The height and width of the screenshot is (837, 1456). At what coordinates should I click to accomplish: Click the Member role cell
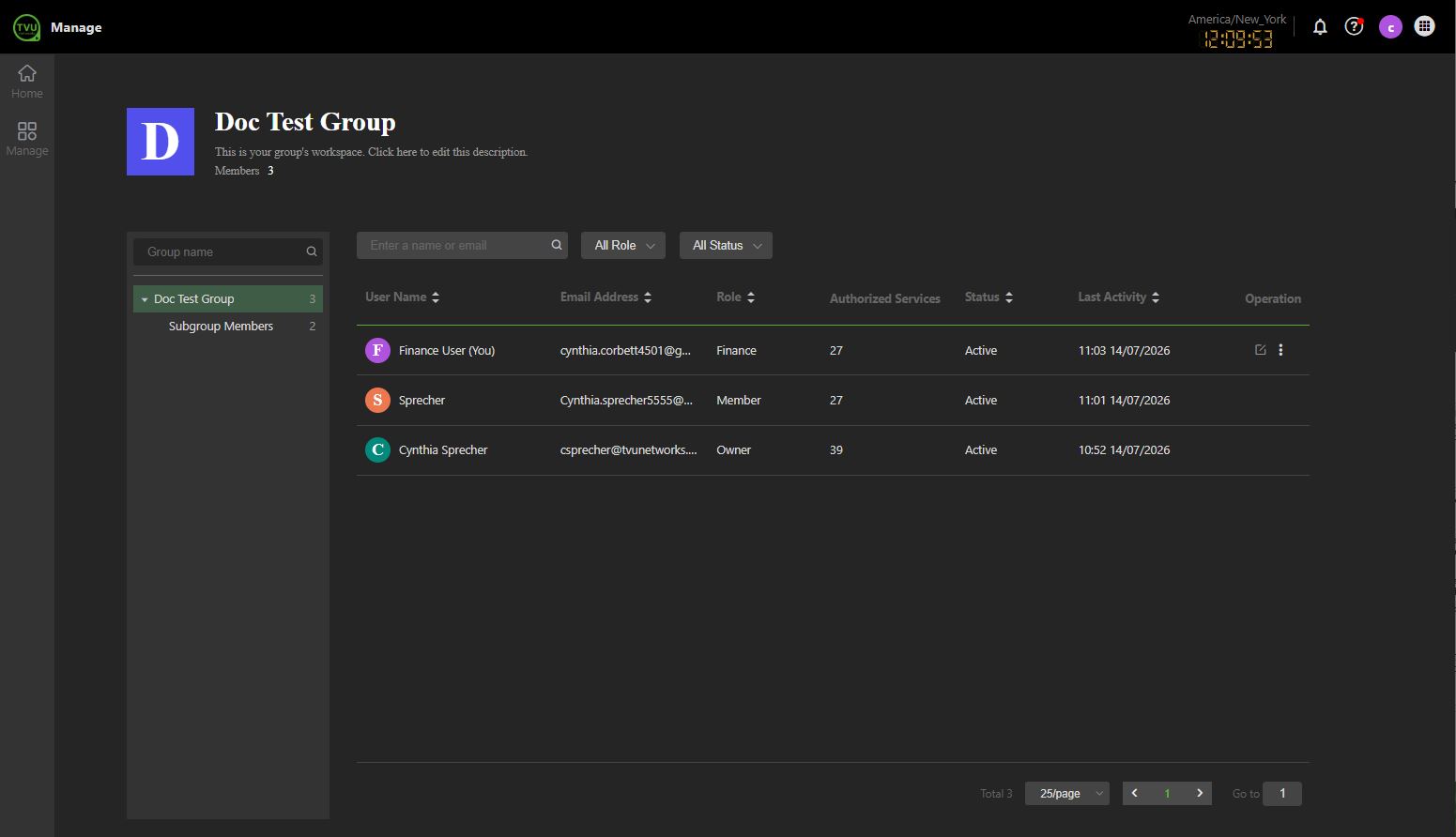(x=739, y=400)
